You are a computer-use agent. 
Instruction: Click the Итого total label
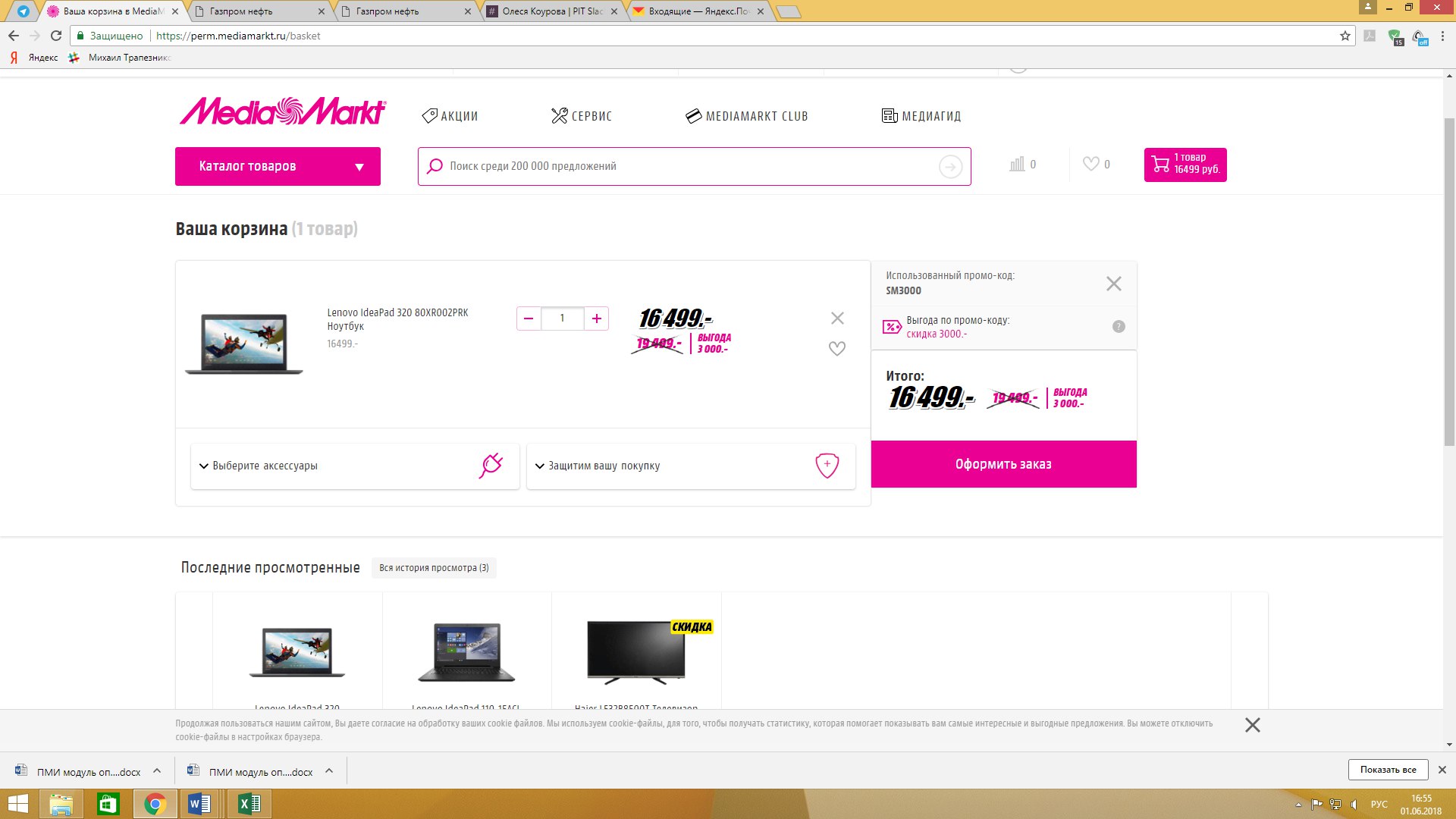[905, 376]
